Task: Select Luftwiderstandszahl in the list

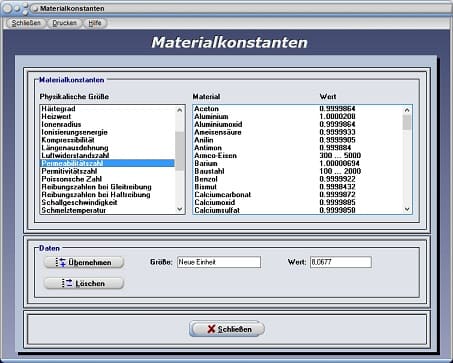Action: click(x=107, y=156)
